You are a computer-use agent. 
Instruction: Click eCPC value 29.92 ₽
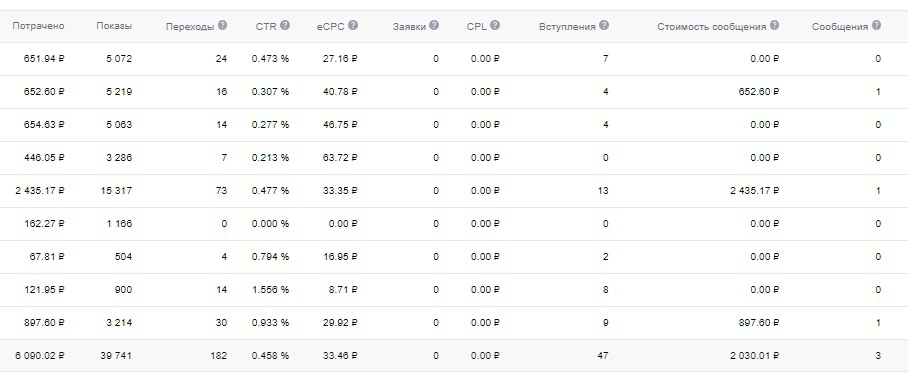coord(340,322)
